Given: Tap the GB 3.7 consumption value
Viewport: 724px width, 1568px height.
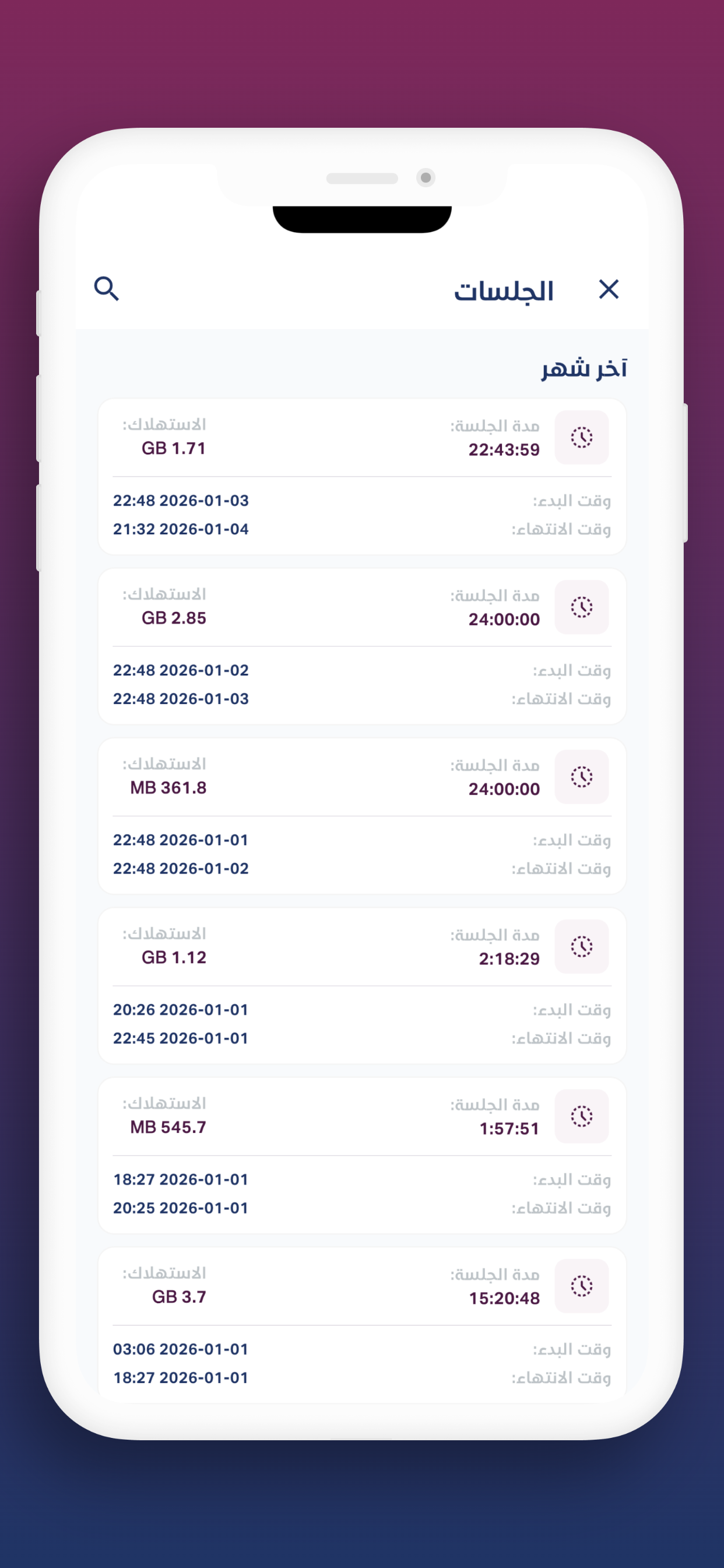Looking at the screenshot, I should pos(179,1298).
